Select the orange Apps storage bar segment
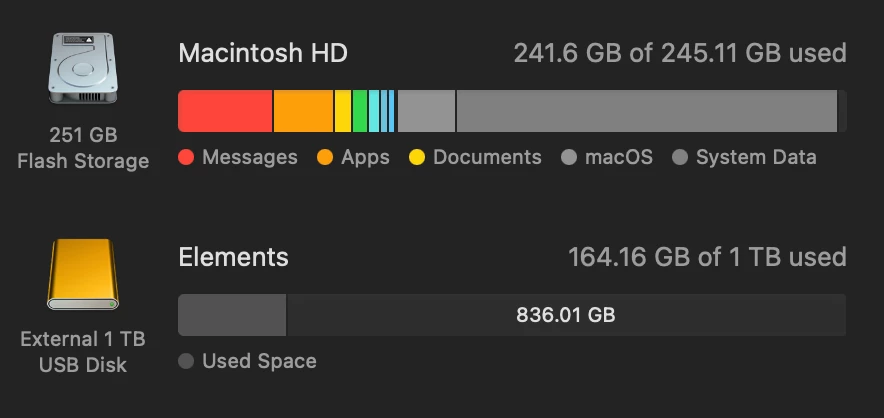The height and width of the screenshot is (418, 884). click(304, 111)
